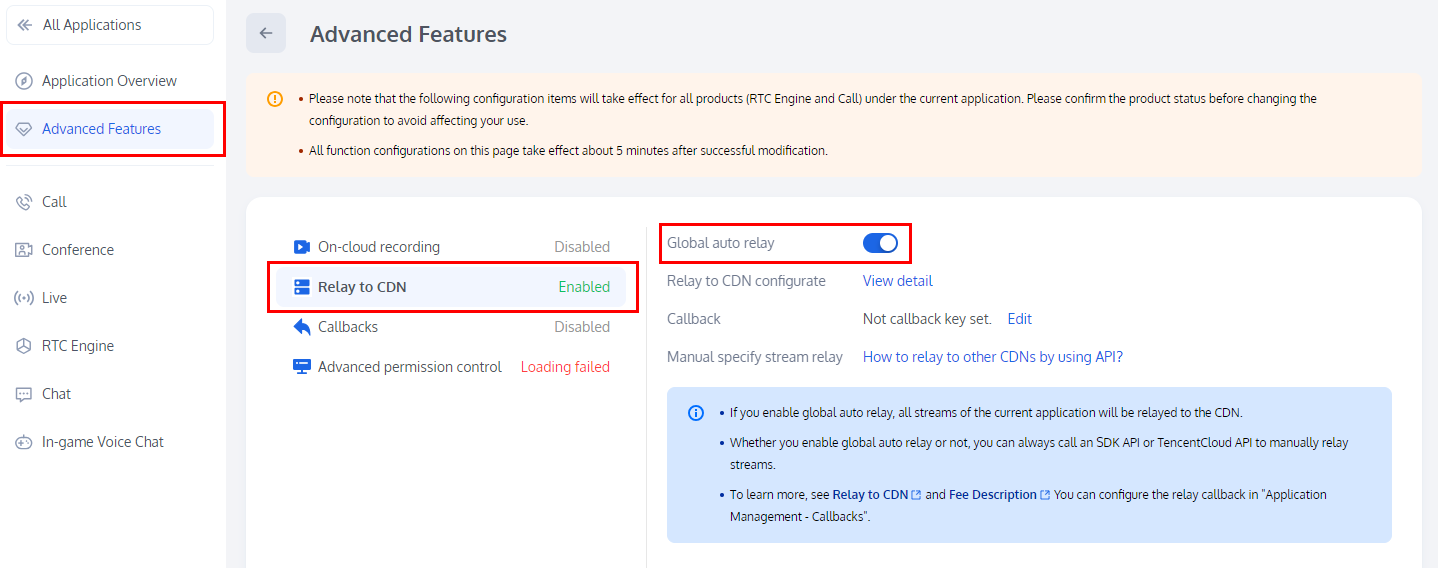
Task: Select Advanced permission control tab
Action: 409,367
